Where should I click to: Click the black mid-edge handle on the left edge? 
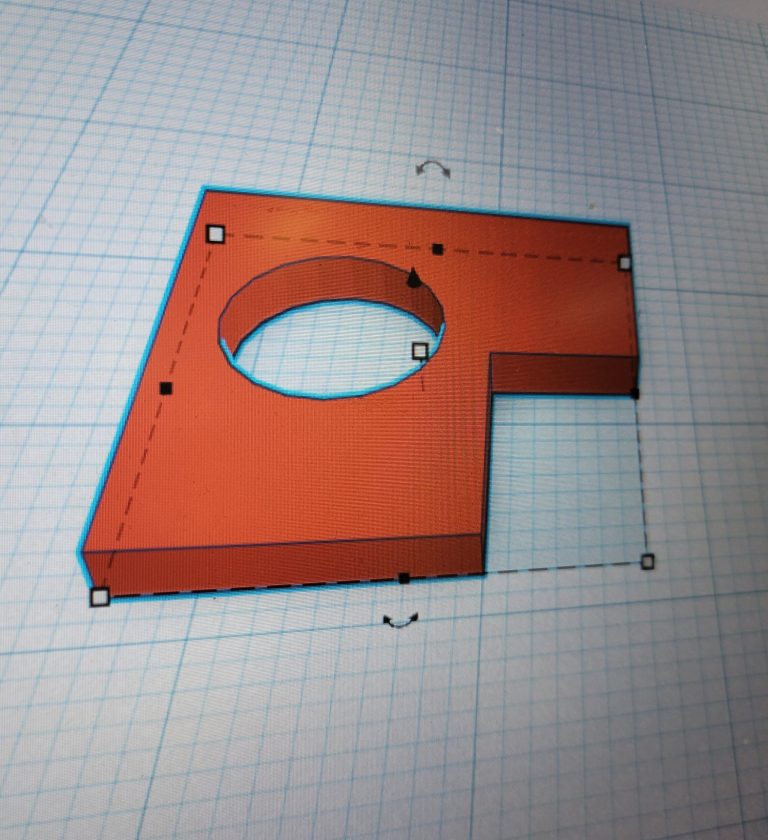click(x=166, y=388)
